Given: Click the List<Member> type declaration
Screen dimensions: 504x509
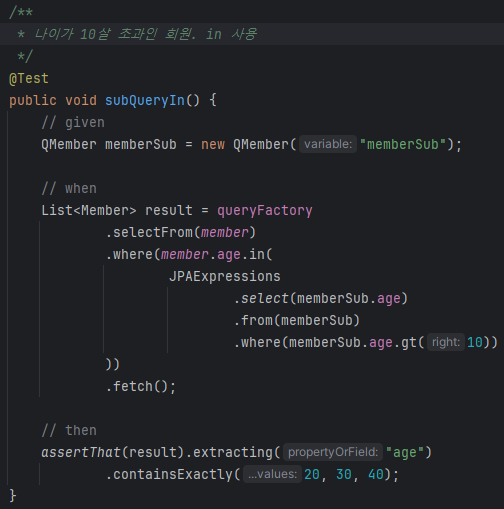Looking at the screenshot, I should 89,211.
